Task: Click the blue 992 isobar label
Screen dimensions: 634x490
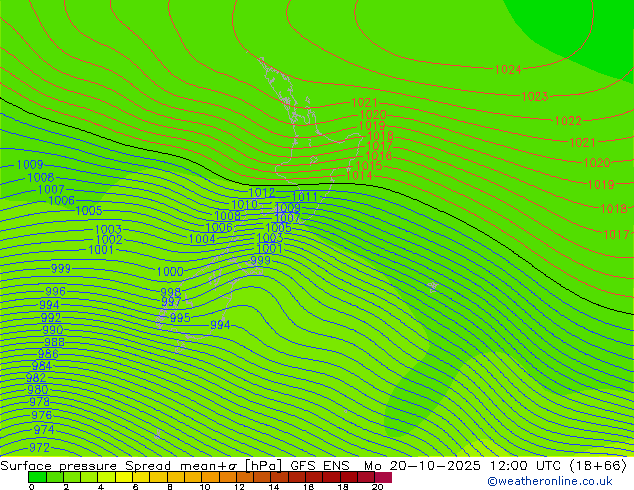Action: coord(51,317)
